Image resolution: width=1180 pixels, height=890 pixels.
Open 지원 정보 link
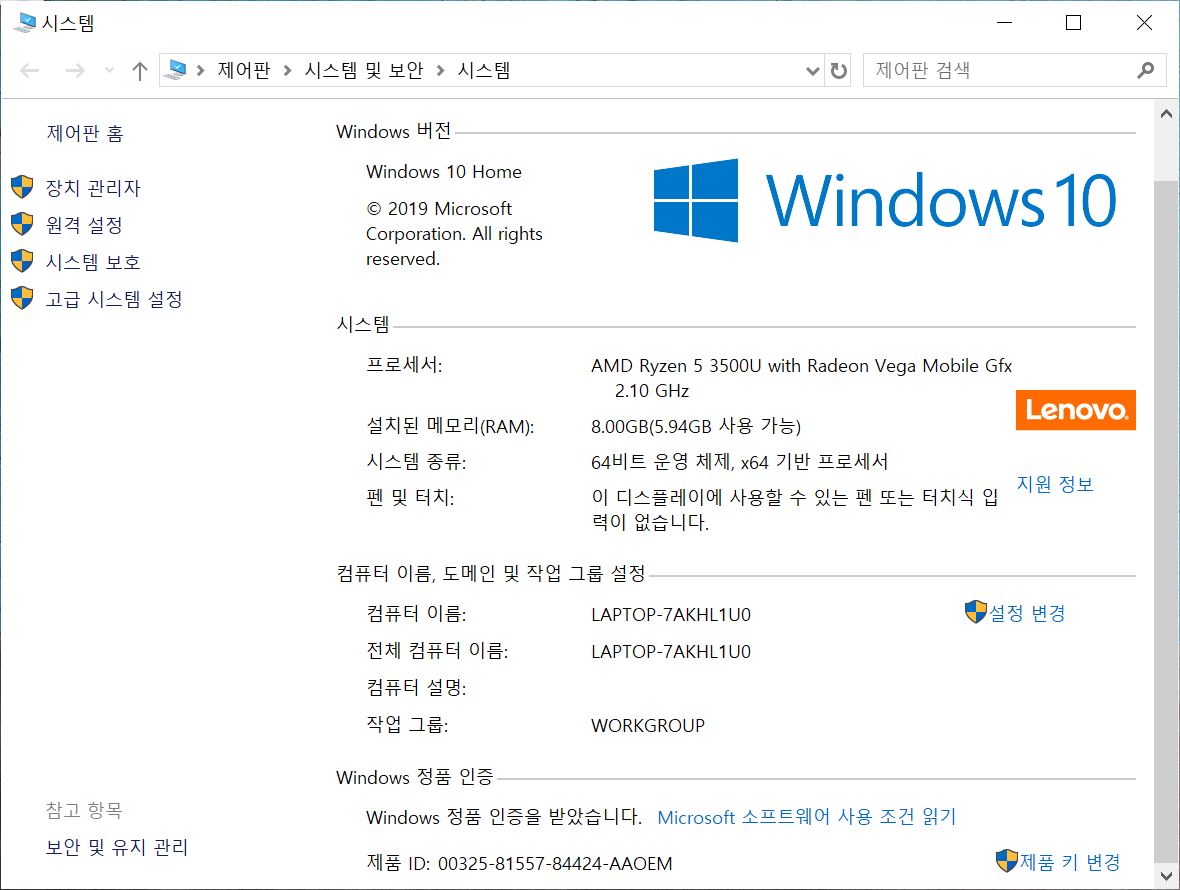coord(1055,484)
